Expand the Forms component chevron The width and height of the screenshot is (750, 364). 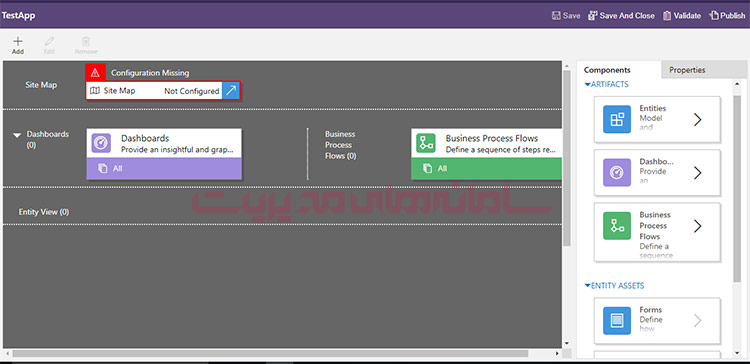(697, 320)
